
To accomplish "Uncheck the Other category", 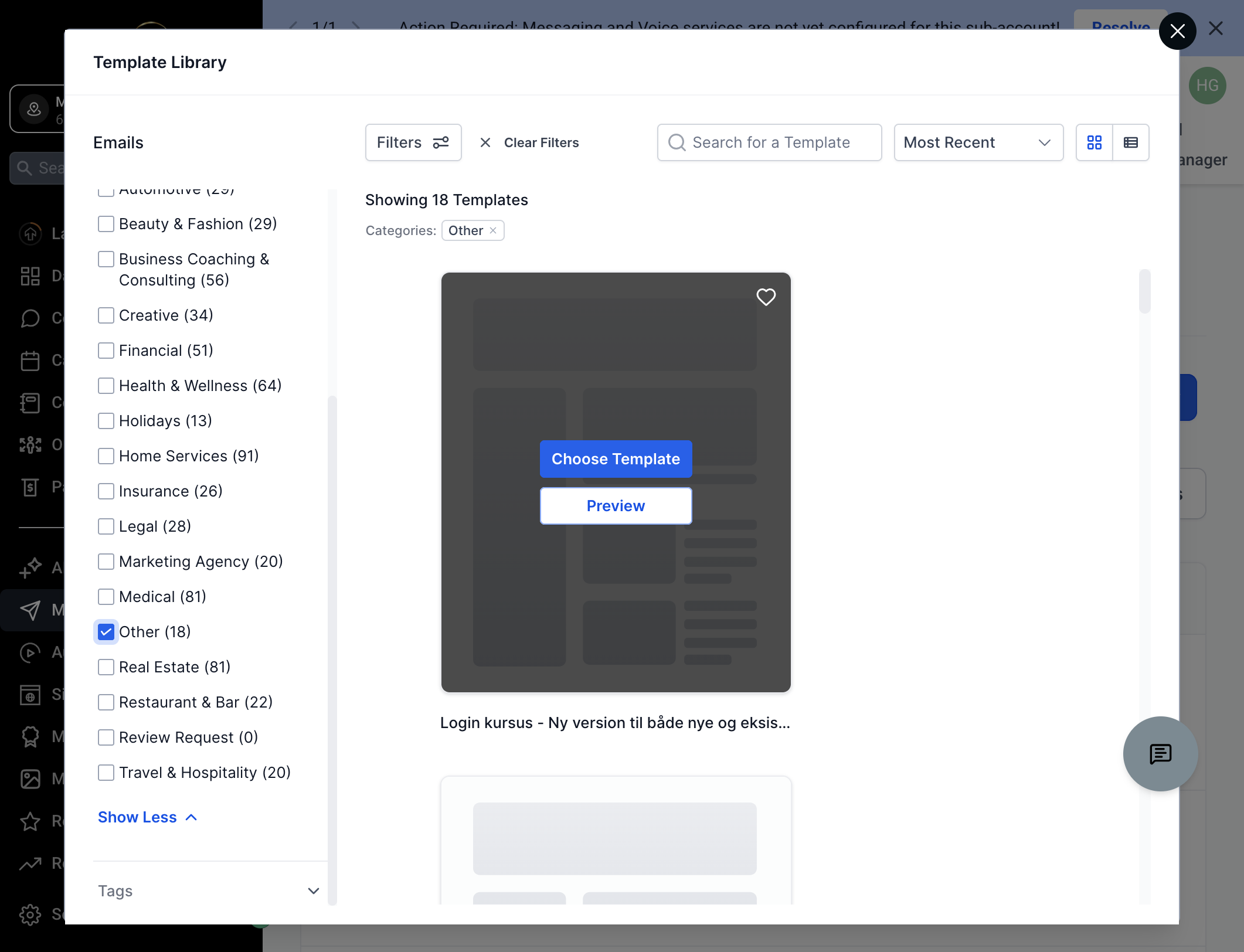I will click(106, 632).
